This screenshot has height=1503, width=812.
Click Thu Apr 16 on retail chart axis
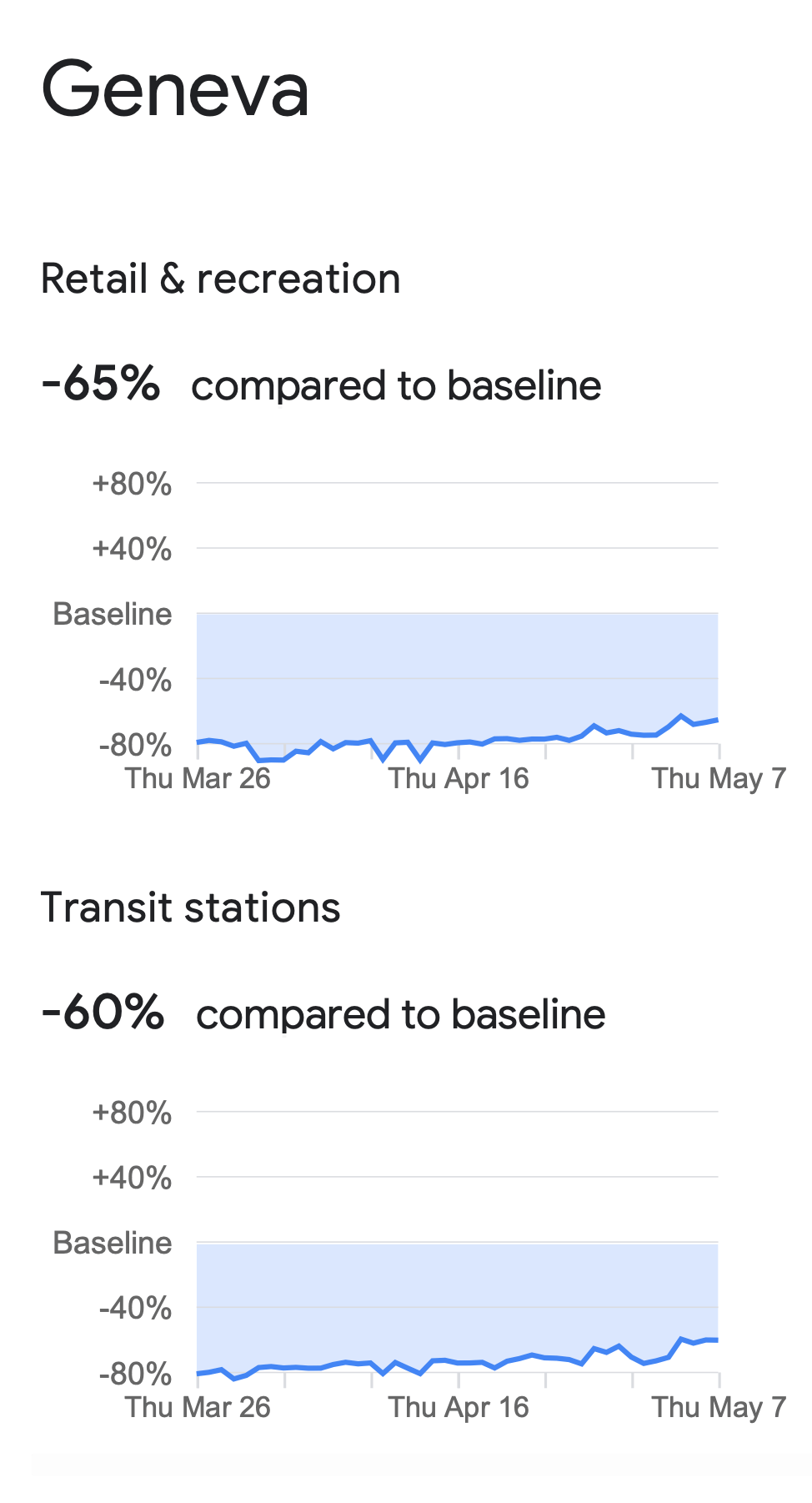[459, 778]
